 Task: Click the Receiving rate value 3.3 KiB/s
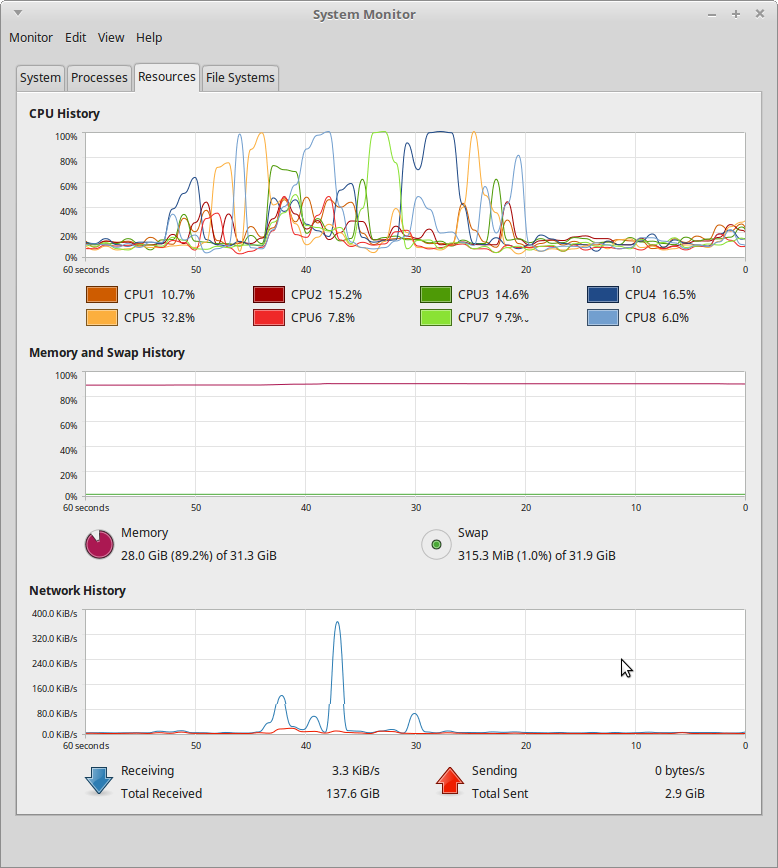click(x=356, y=771)
